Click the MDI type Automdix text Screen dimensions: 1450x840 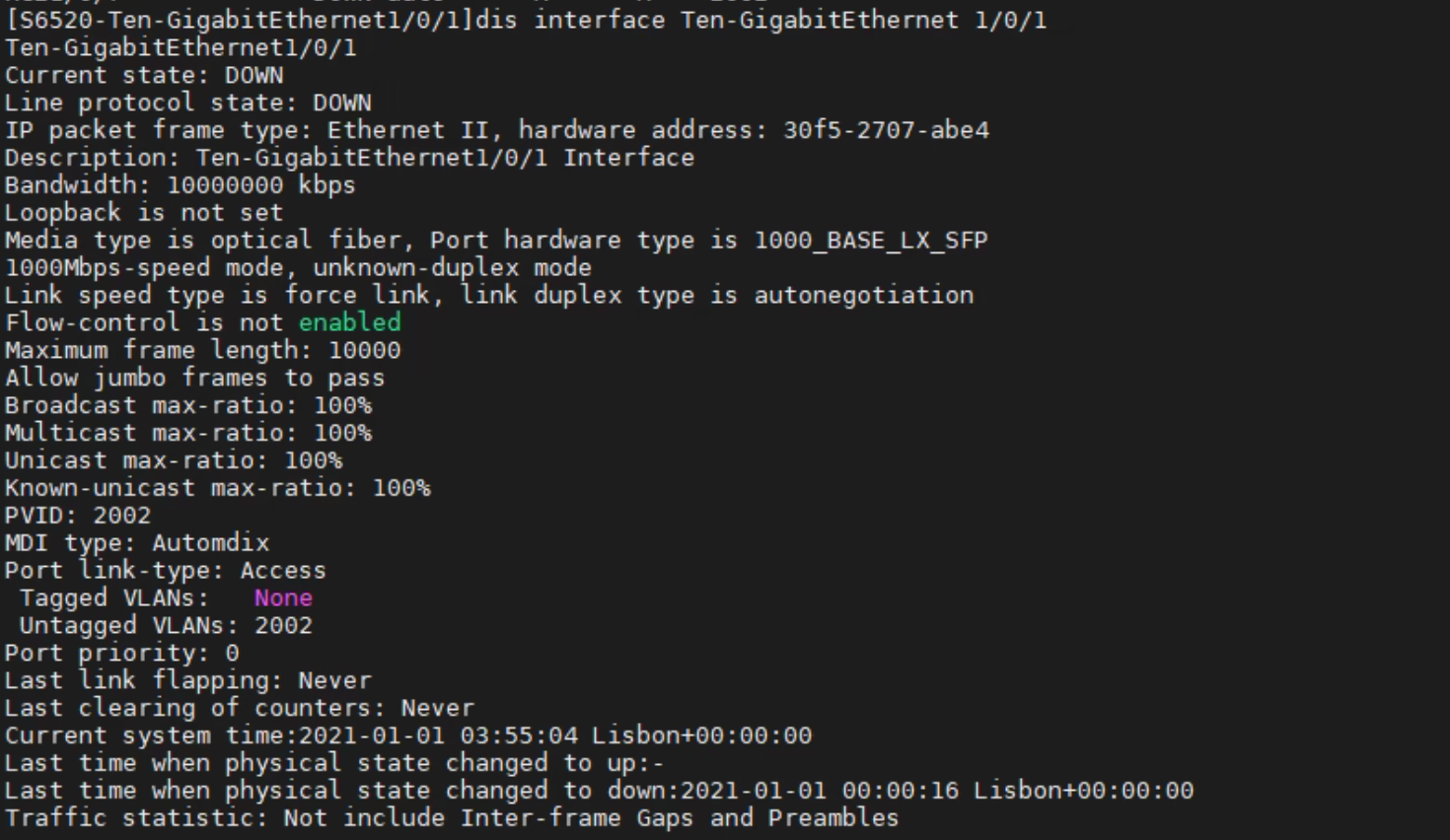pos(210,543)
